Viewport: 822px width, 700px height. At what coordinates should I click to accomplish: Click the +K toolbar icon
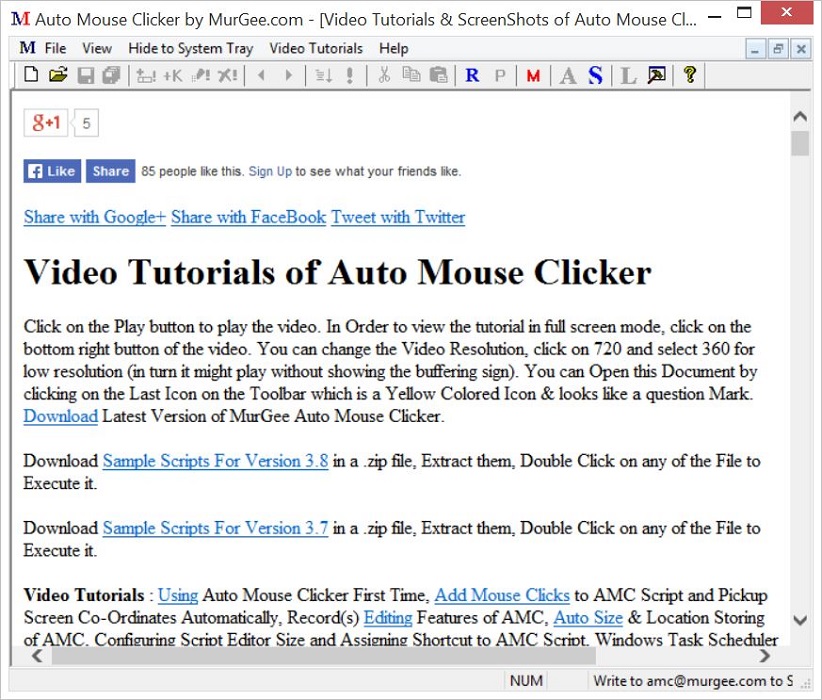click(172, 76)
